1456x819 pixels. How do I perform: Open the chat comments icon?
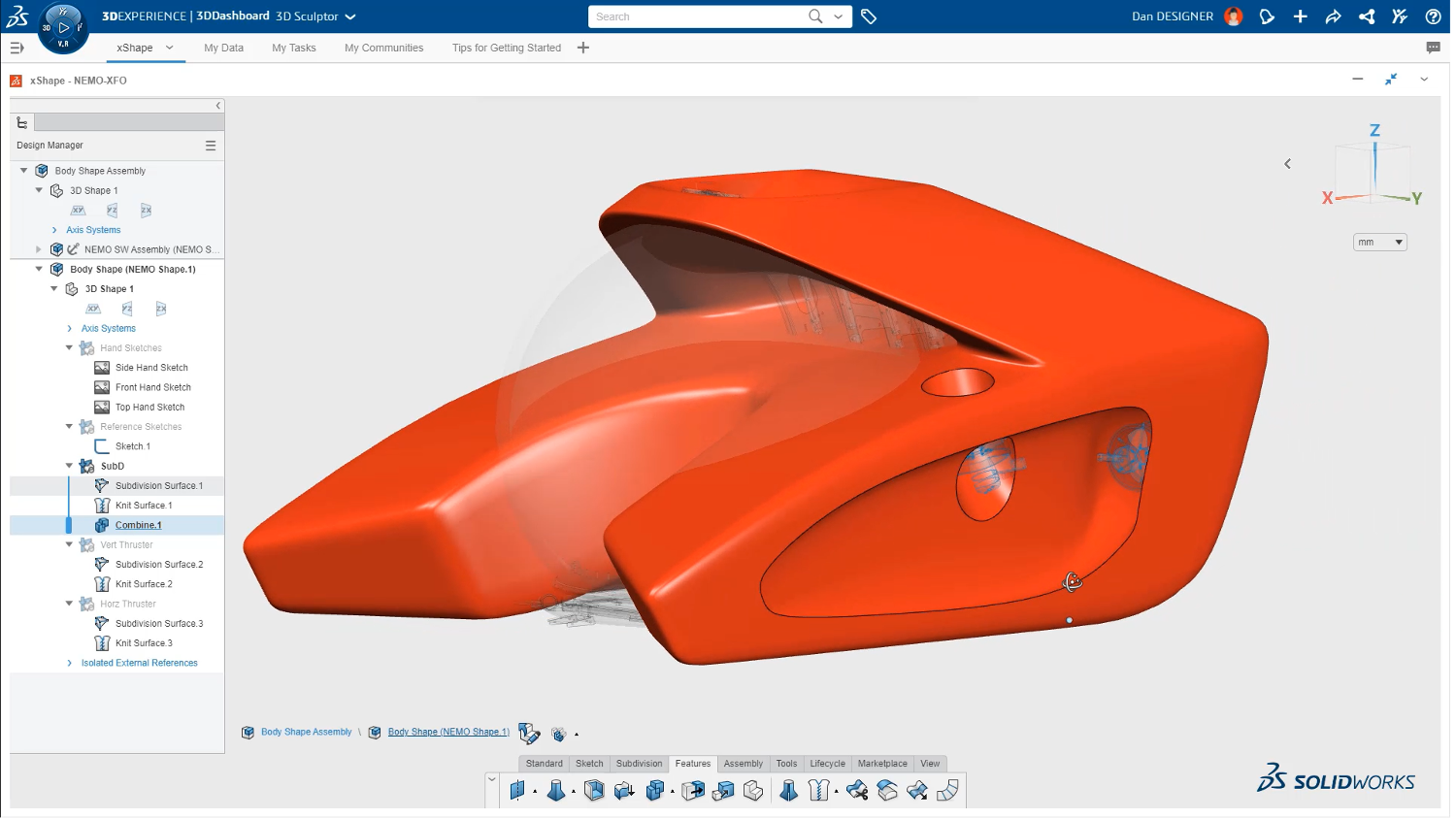pyautogui.click(x=1433, y=48)
